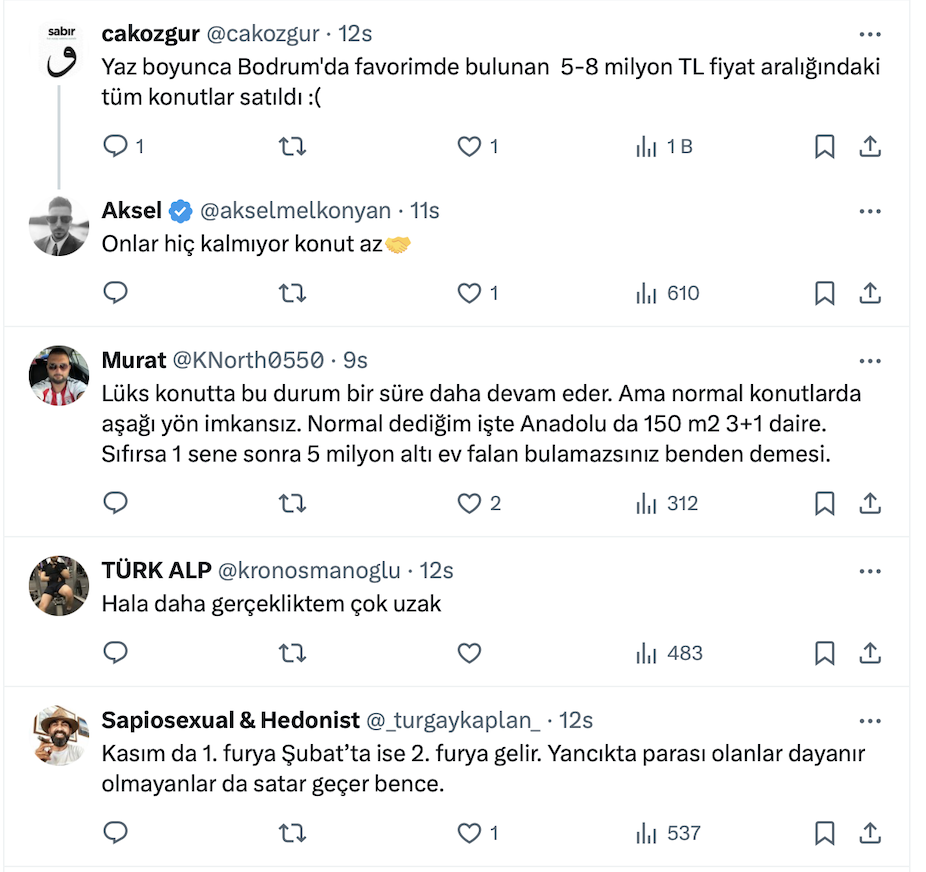
Task: Like TÜRK ALP's tweet
Action: [x=469, y=653]
